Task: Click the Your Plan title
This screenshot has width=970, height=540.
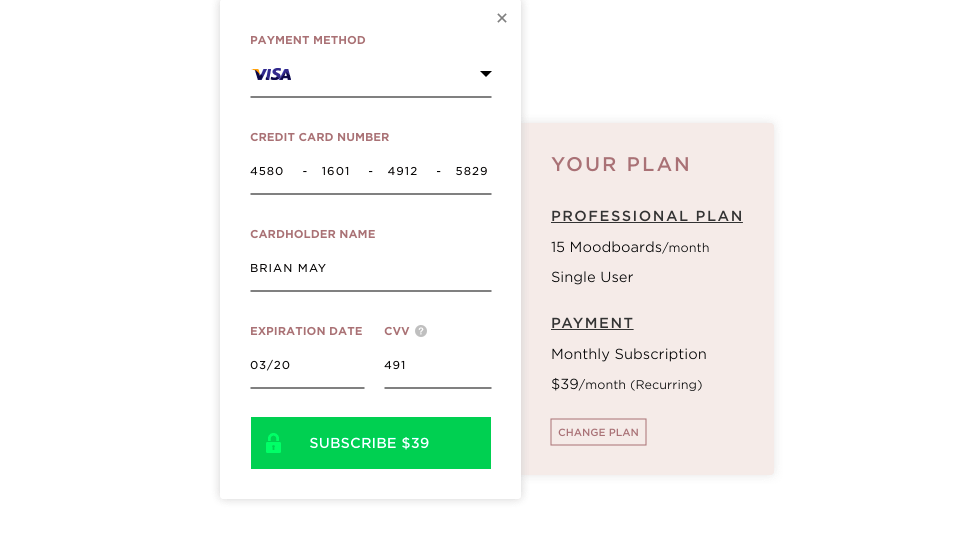Action: pos(620,165)
